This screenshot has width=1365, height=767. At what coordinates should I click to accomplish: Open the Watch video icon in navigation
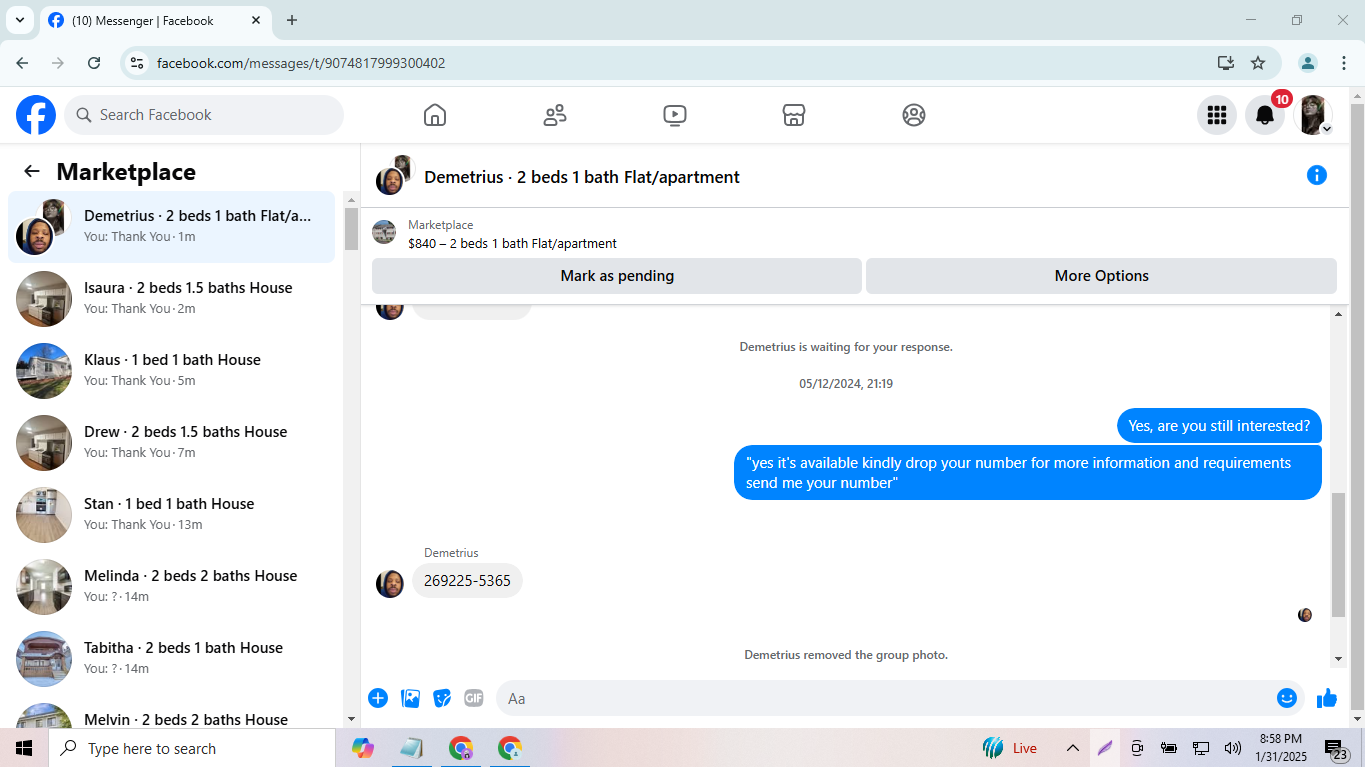(675, 115)
